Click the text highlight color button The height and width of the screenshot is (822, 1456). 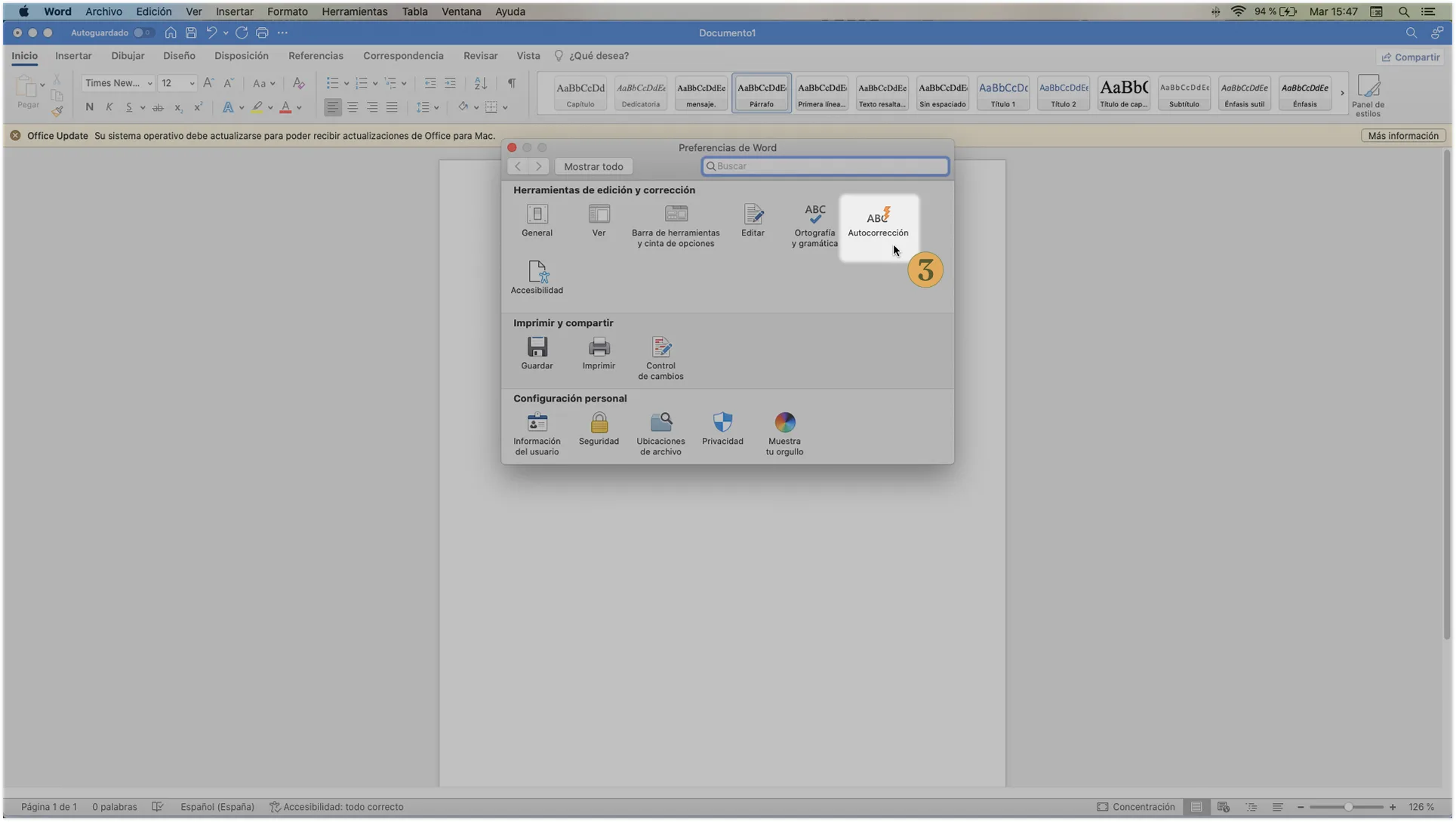pos(257,107)
